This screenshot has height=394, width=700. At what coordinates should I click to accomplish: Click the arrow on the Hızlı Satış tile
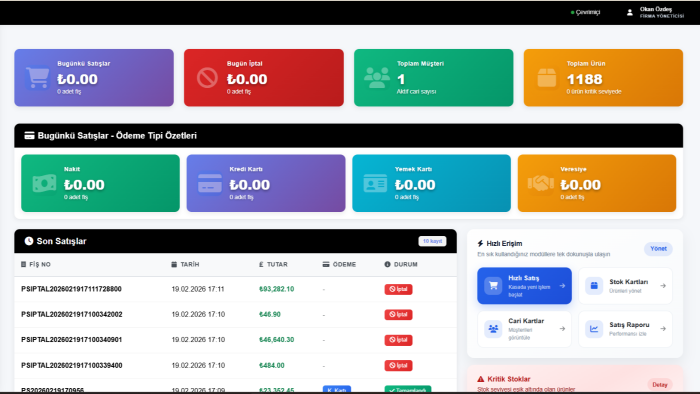[562, 286]
